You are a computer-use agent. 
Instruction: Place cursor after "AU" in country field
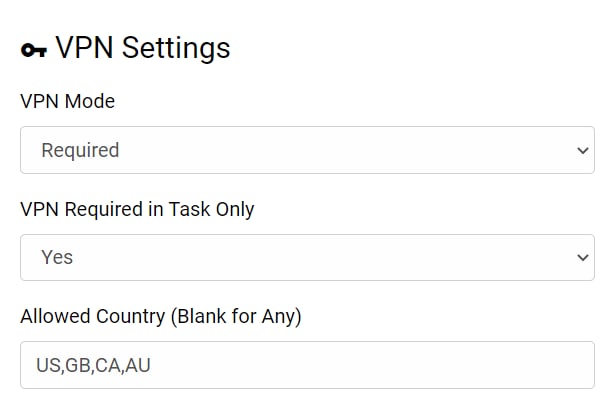pos(152,365)
